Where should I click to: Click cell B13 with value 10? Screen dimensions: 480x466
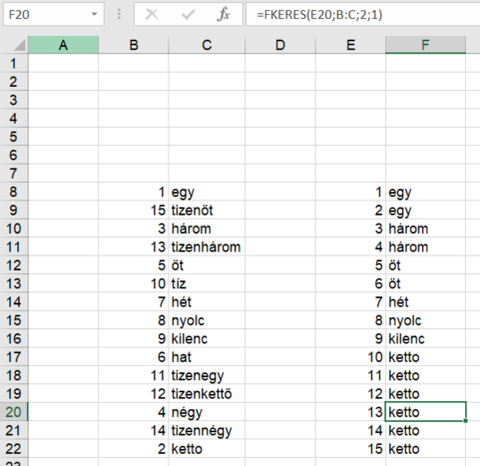tap(134, 284)
